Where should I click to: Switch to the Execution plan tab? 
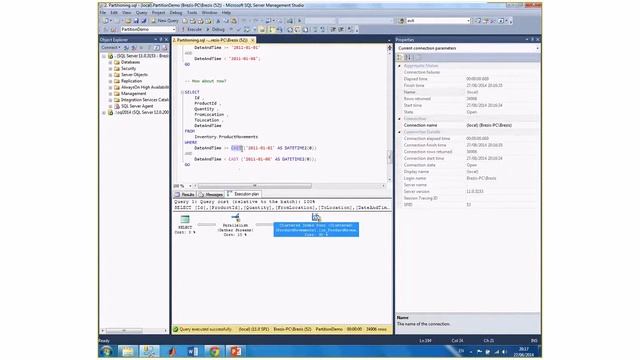click(x=244, y=194)
